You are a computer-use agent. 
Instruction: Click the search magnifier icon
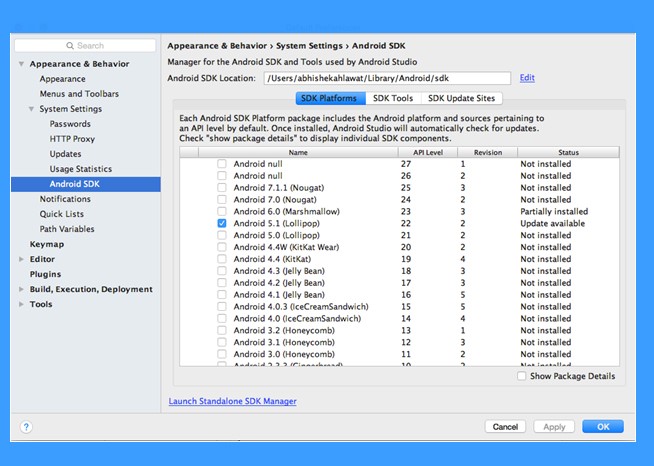point(70,45)
